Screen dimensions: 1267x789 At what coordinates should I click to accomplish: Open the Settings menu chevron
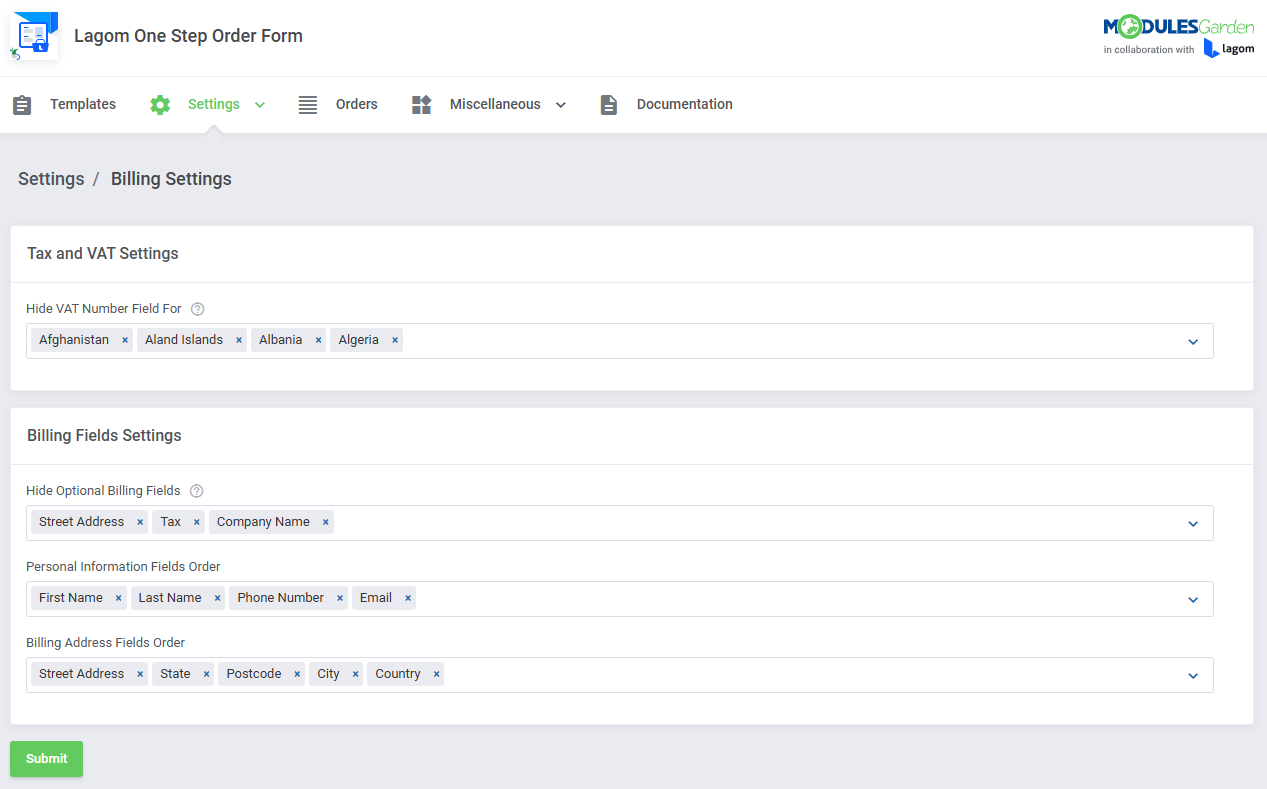(x=260, y=105)
